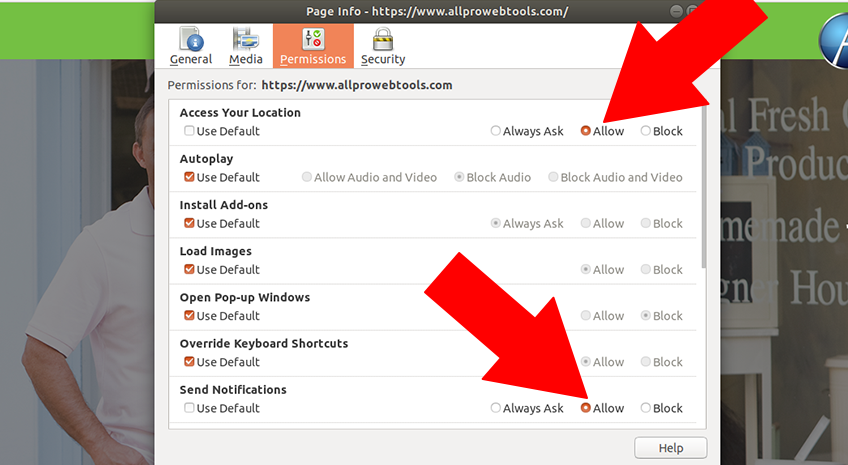
Task: Enable Use Default for Access Your Location
Action: [189, 131]
